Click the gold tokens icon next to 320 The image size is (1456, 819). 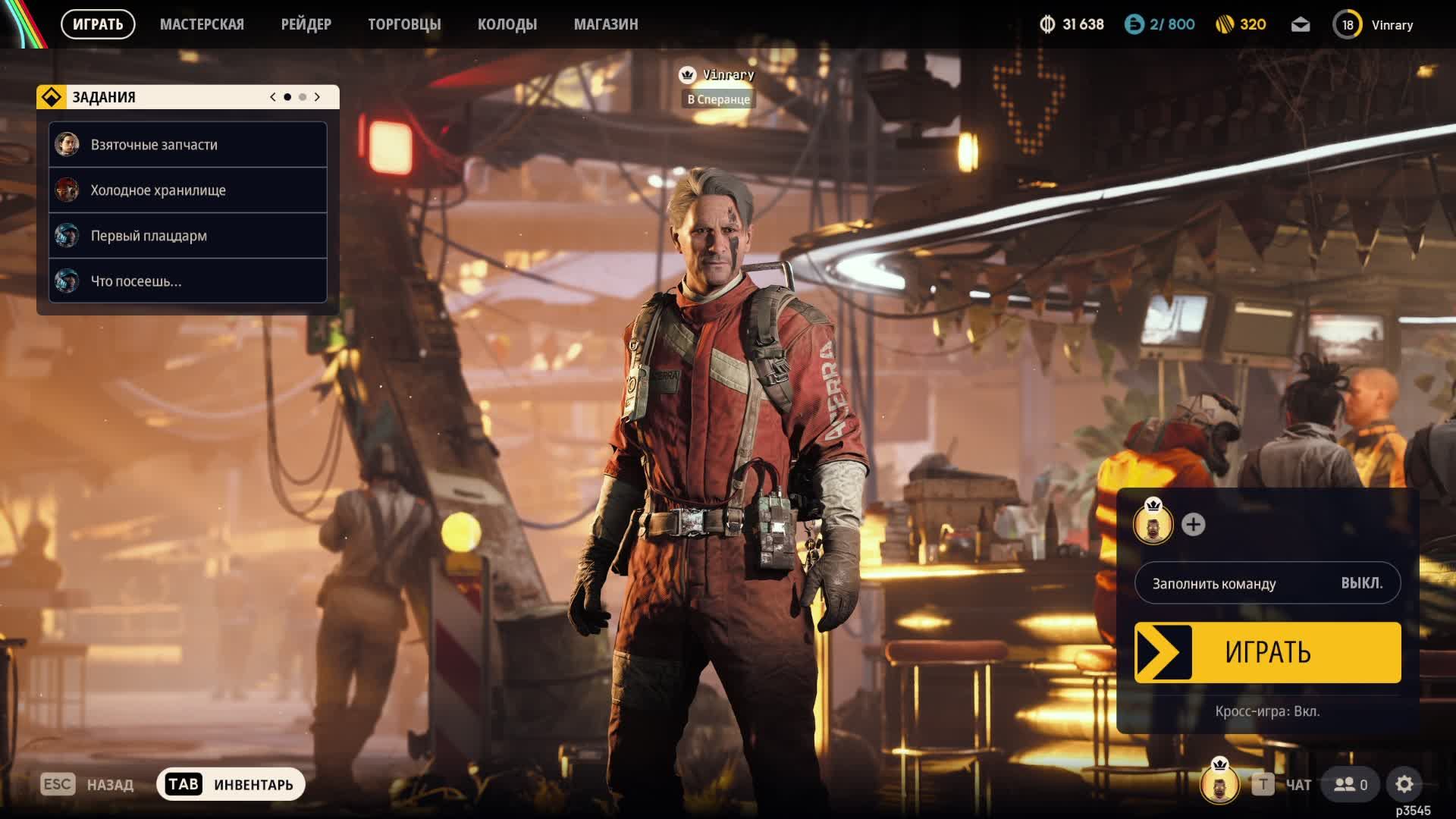coord(1225,25)
